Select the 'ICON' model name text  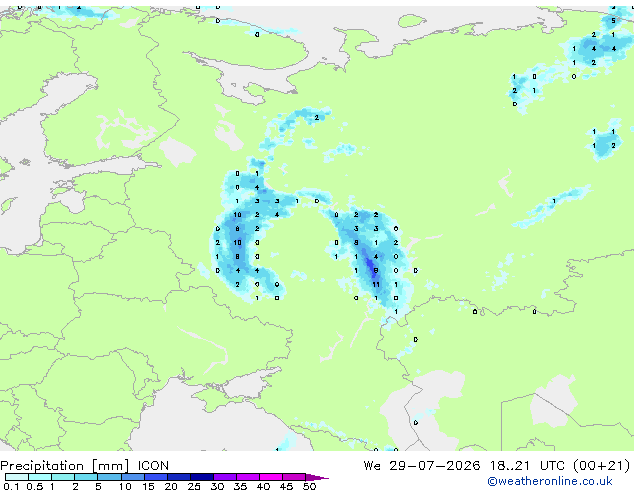(153, 466)
